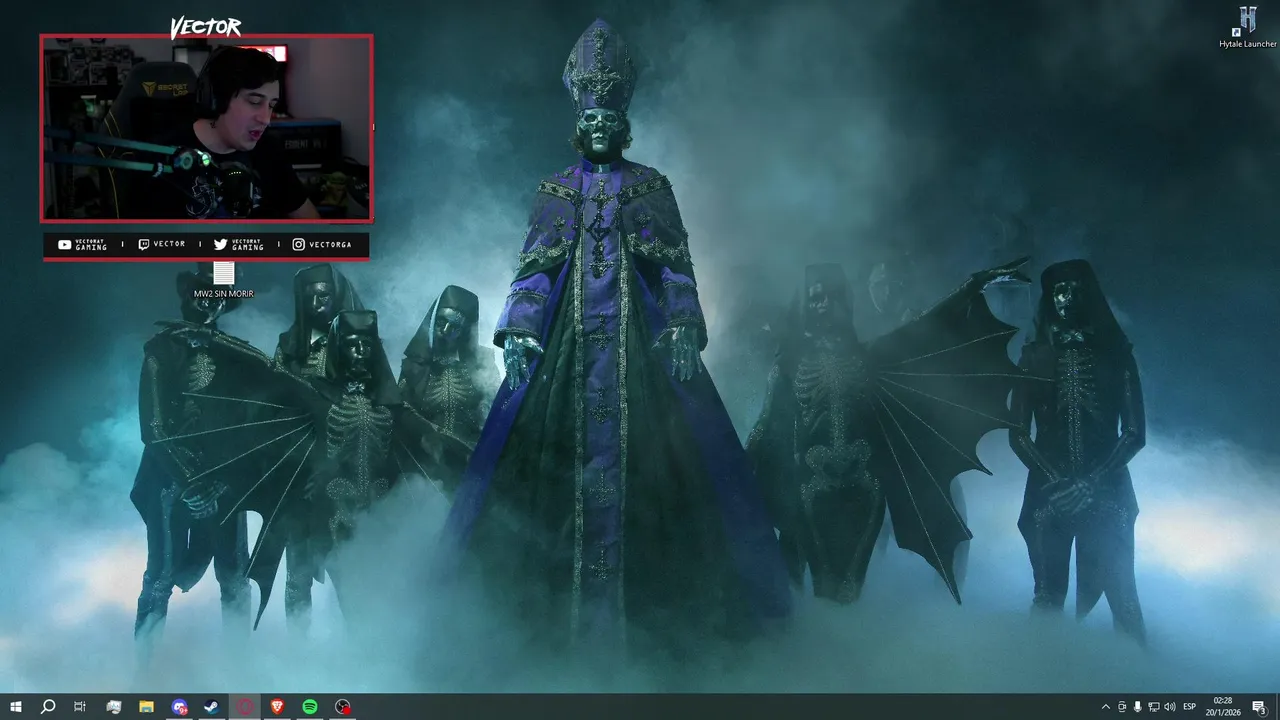
Task: Open Steam from the taskbar
Action: pyautogui.click(x=212, y=707)
